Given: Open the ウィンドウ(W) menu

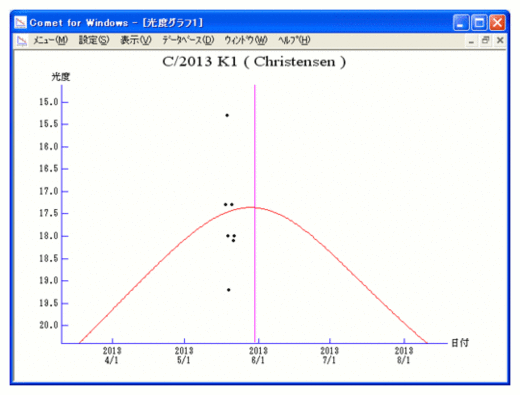Looking at the screenshot, I should tap(246, 41).
